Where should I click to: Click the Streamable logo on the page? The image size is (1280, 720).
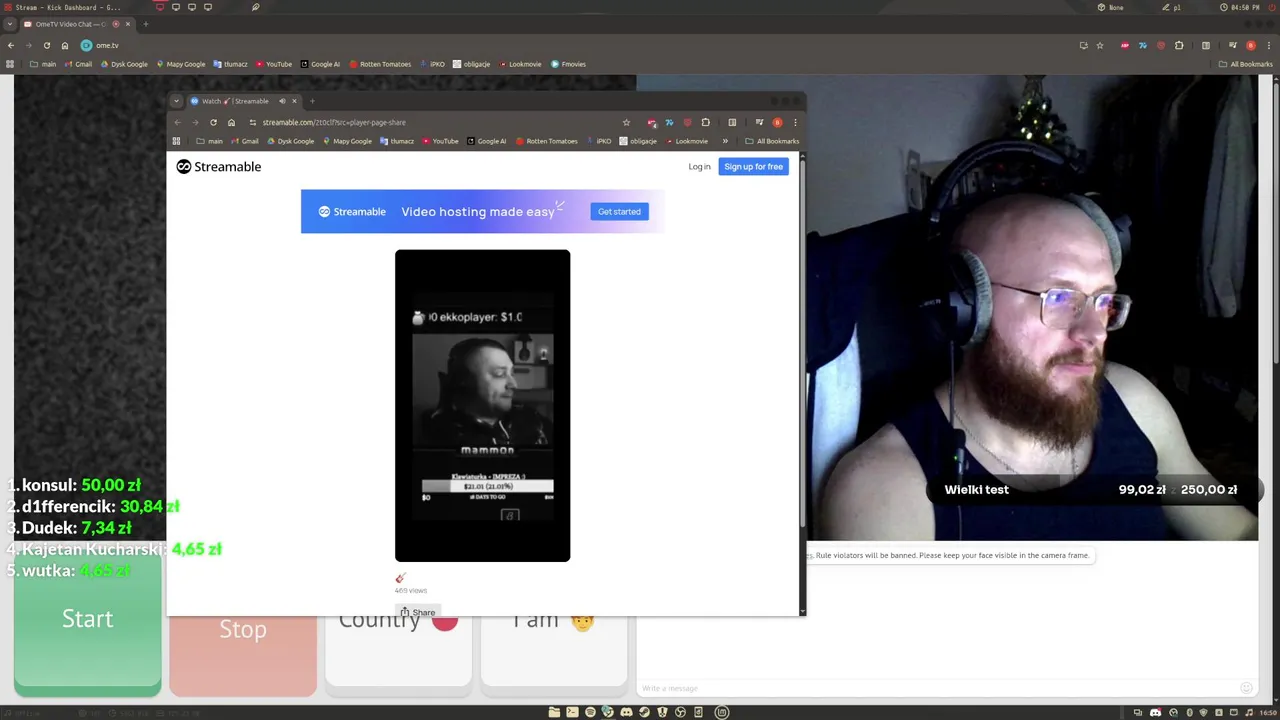tap(219, 167)
